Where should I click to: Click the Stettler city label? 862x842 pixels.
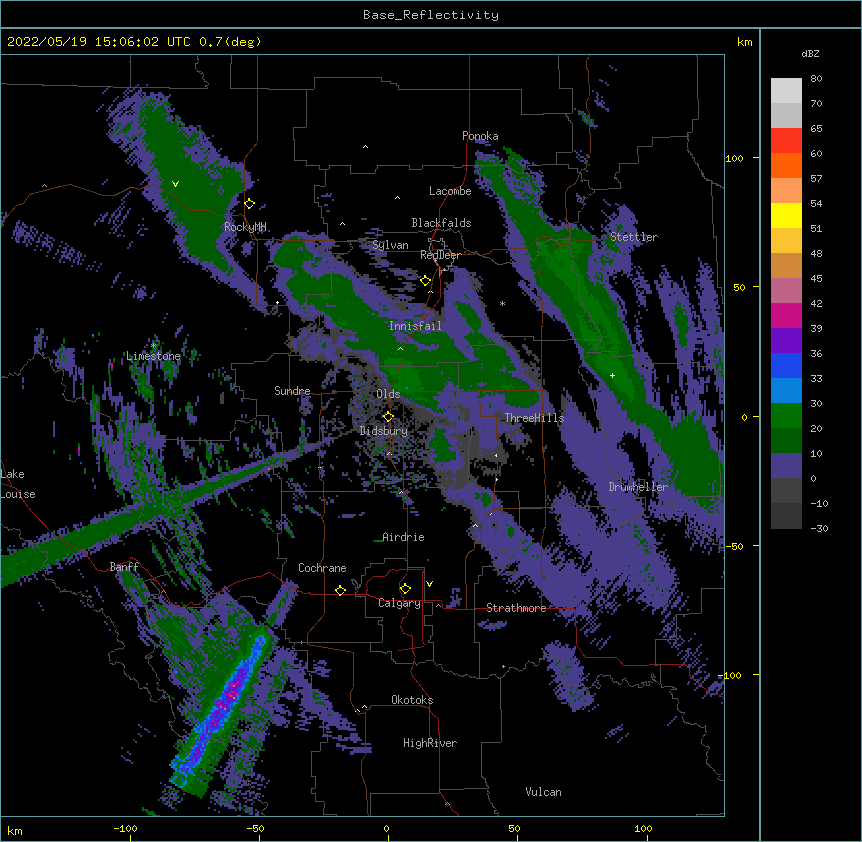[x=634, y=237]
